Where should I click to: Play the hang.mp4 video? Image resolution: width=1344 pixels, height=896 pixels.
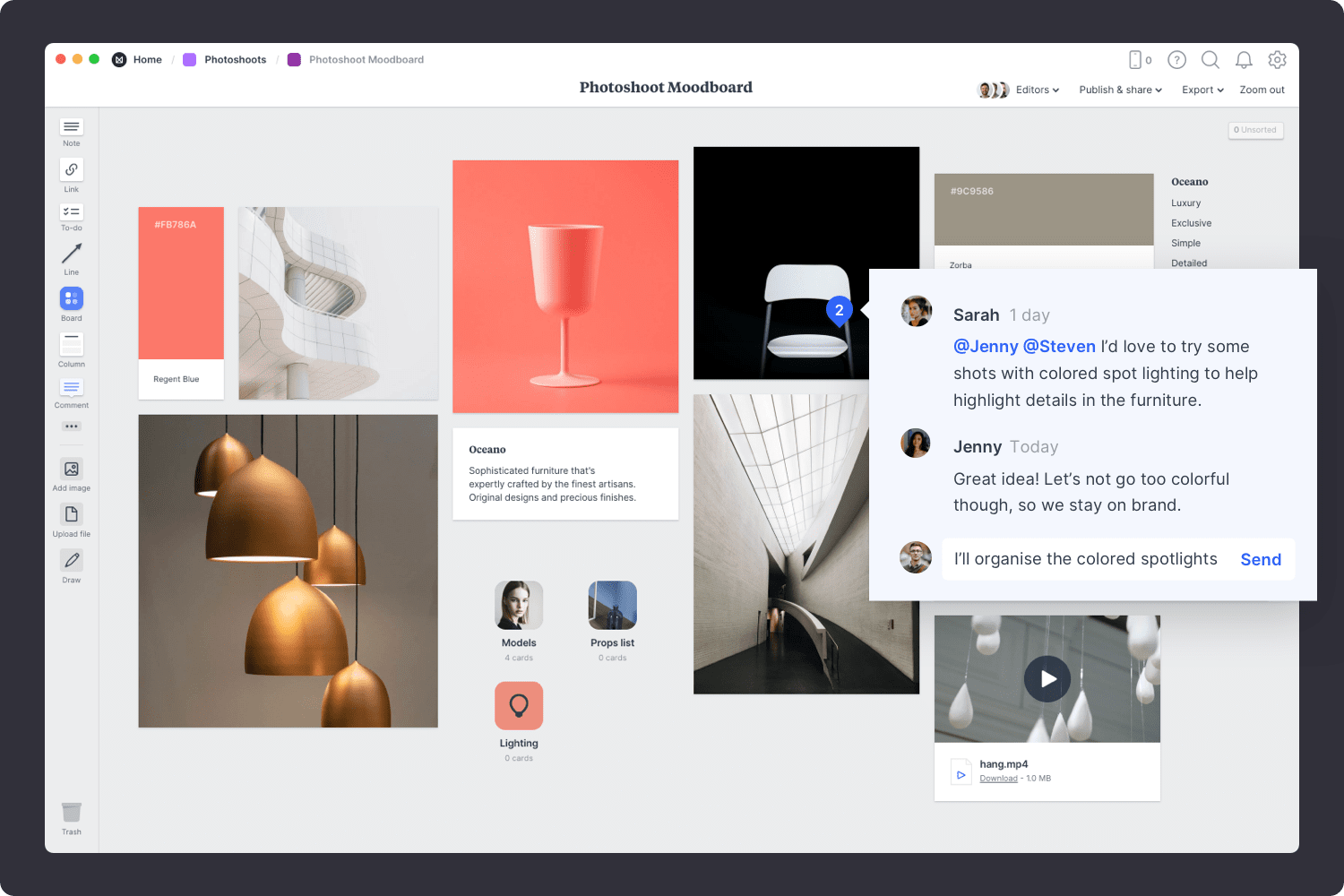point(1047,679)
